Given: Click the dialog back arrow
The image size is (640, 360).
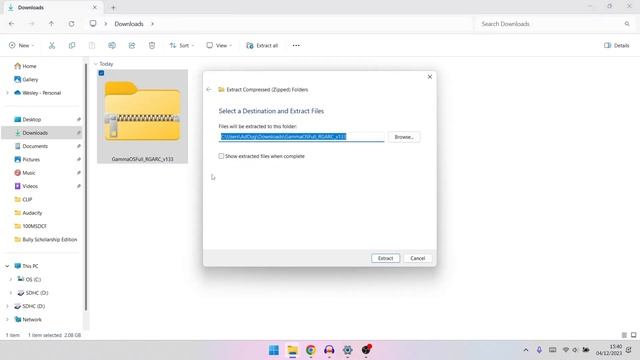Looking at the screenshot, I should [209, 89].
